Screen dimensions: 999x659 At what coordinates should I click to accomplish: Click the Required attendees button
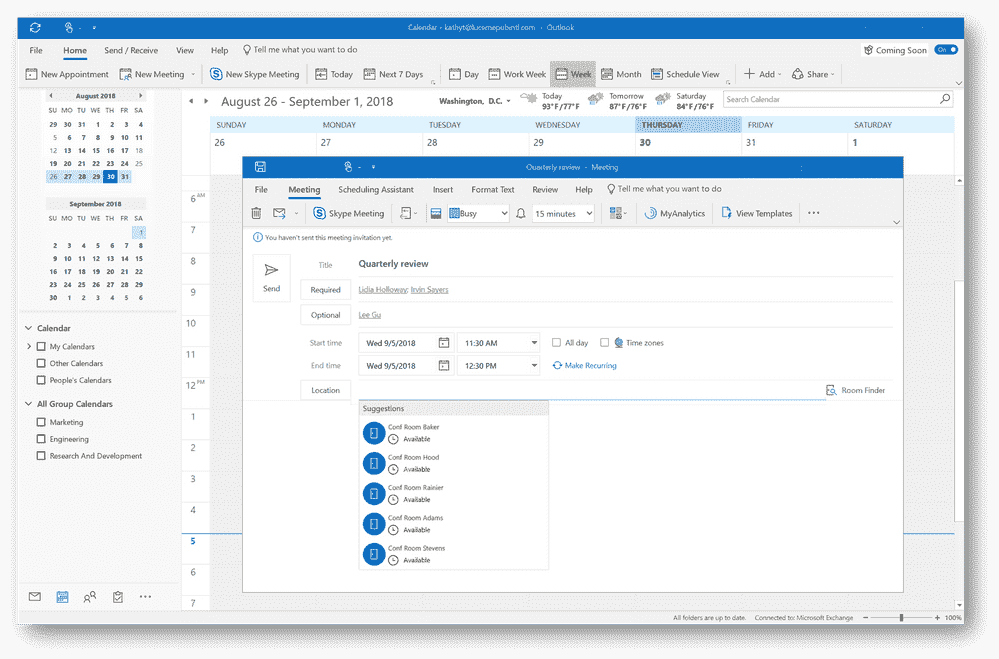click(326, 290)
